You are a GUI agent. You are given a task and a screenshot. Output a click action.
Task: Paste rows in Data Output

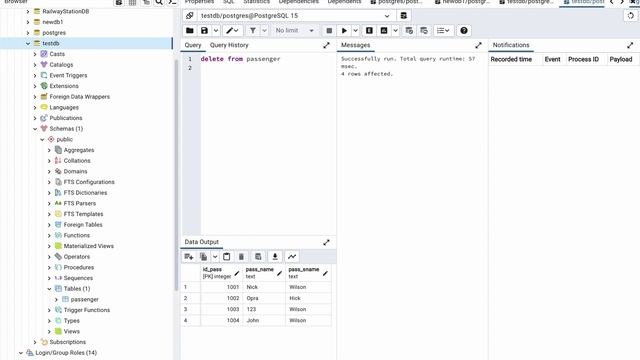pos(227,256)
